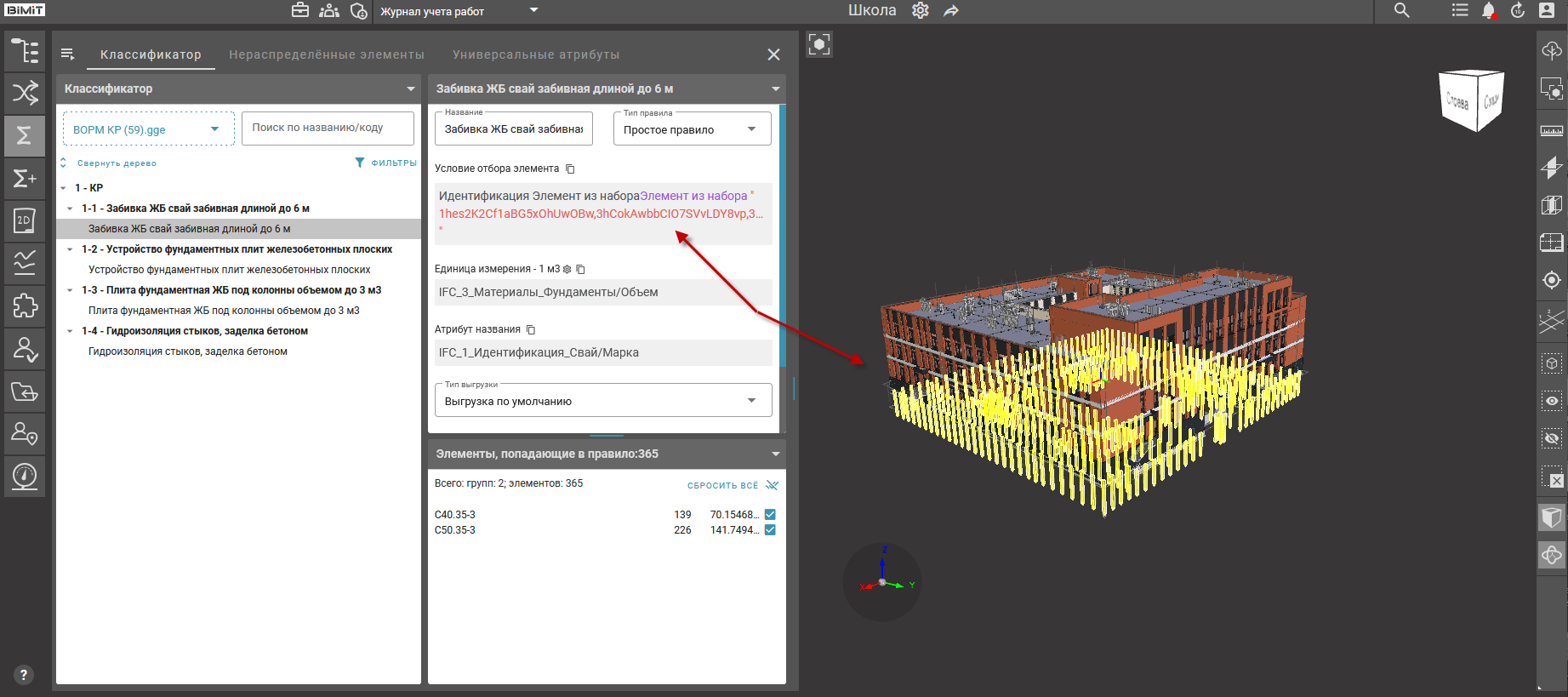Open settings gear next to Школа
The width and height of the screenshot is (1568, 697).
(x=920, y=11)
